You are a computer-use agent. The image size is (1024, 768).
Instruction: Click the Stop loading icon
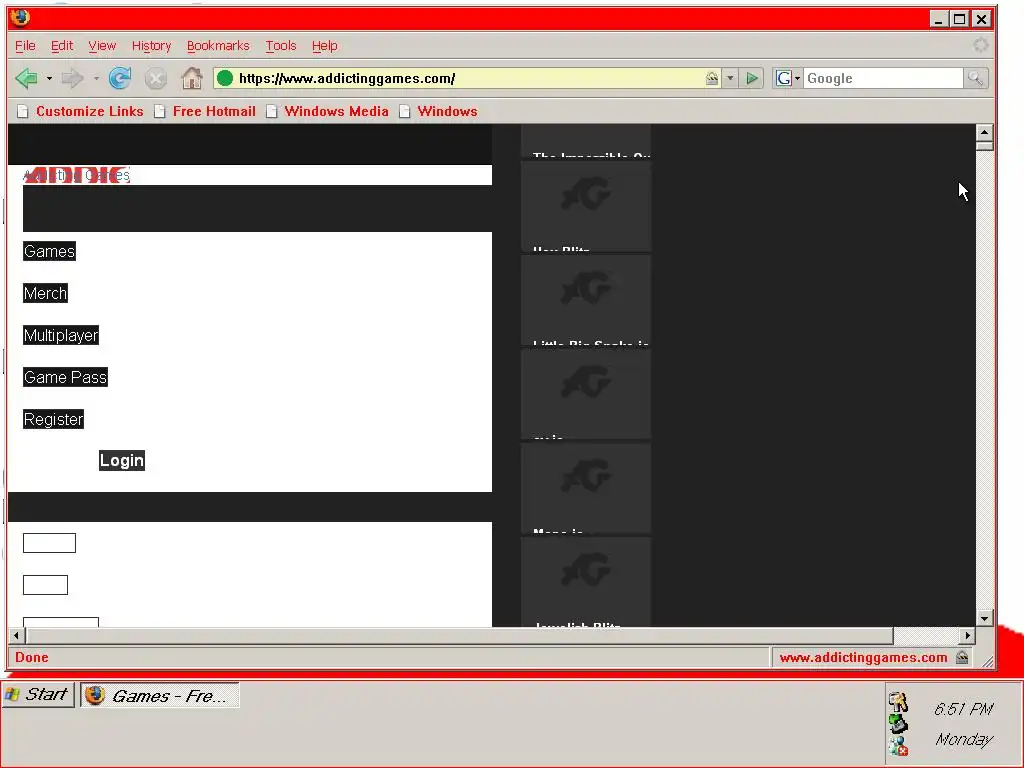coord(155,79)
